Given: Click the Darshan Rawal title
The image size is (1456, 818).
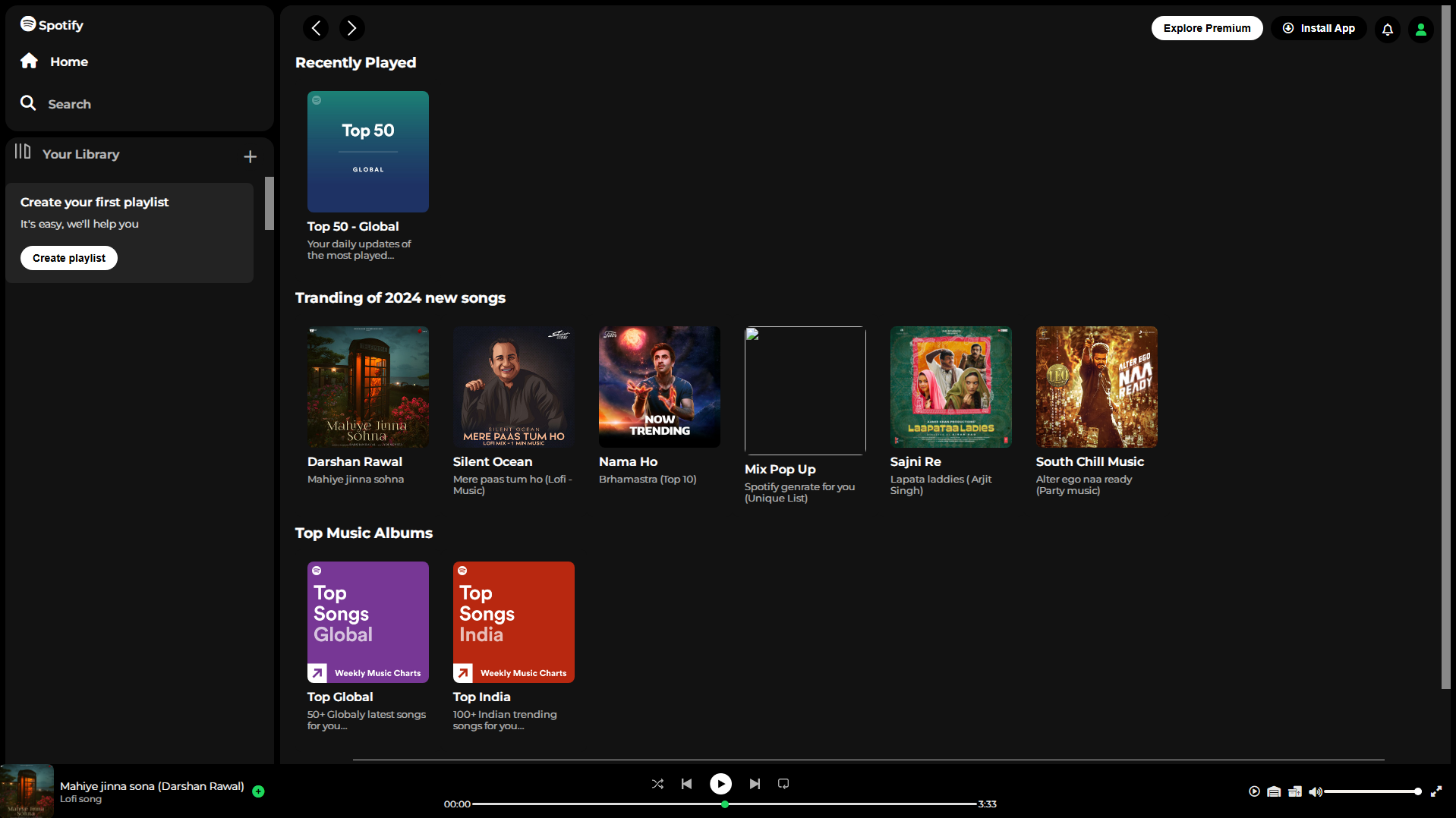Looking at the screenshot, I should [355, 461].
